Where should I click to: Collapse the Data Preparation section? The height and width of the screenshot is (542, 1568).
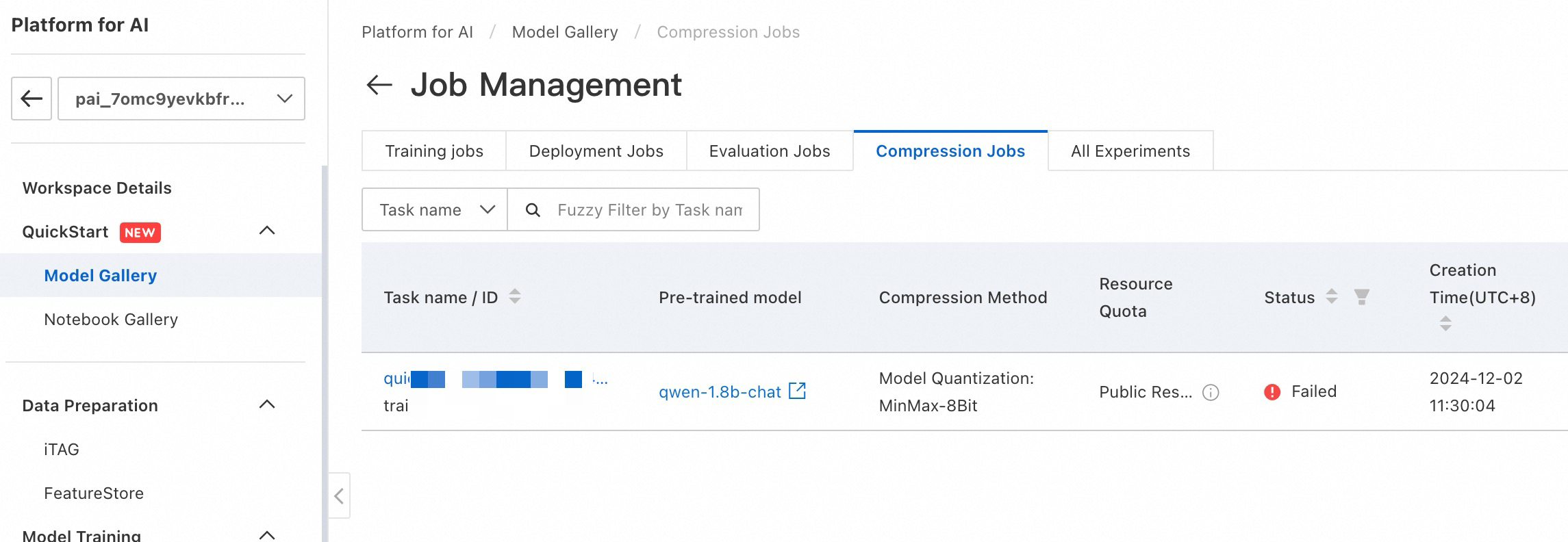[x=267, y=405]
